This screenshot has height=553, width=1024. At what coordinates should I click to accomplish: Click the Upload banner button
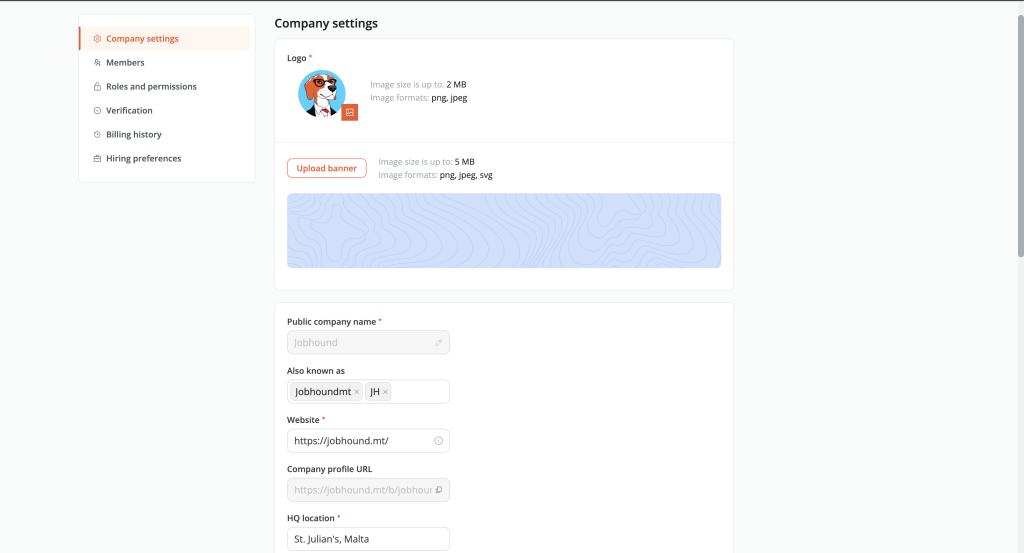click(327, 168)
